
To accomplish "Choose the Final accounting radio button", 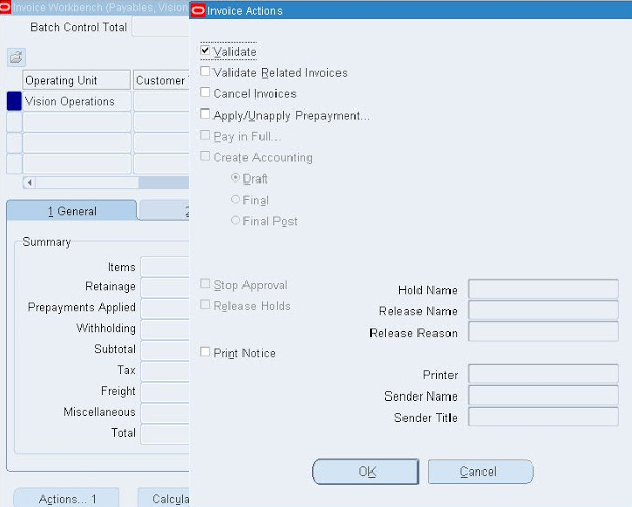I will [x=235, y=199].
